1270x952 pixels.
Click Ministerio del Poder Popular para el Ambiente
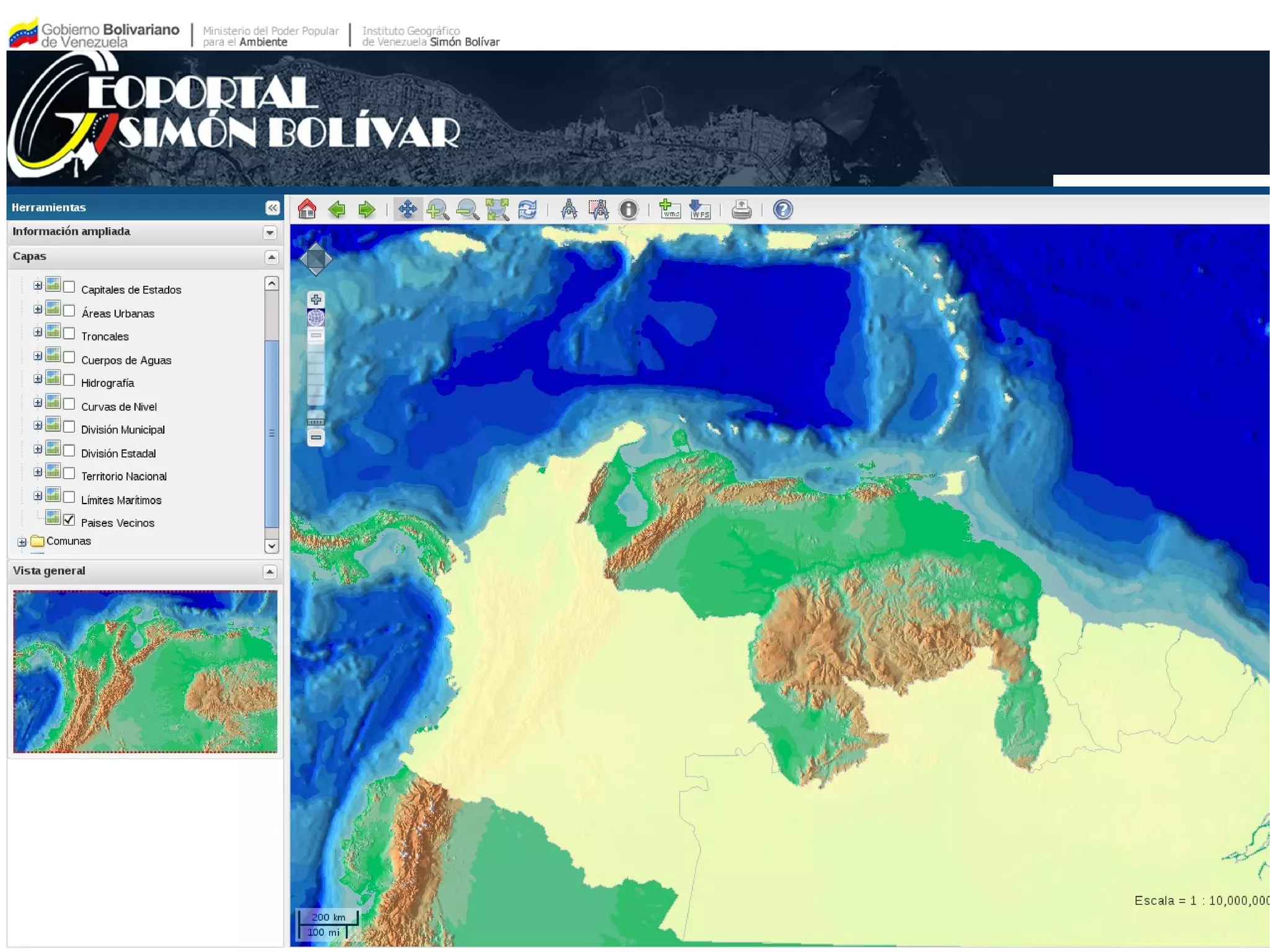[x=271, y=36]
